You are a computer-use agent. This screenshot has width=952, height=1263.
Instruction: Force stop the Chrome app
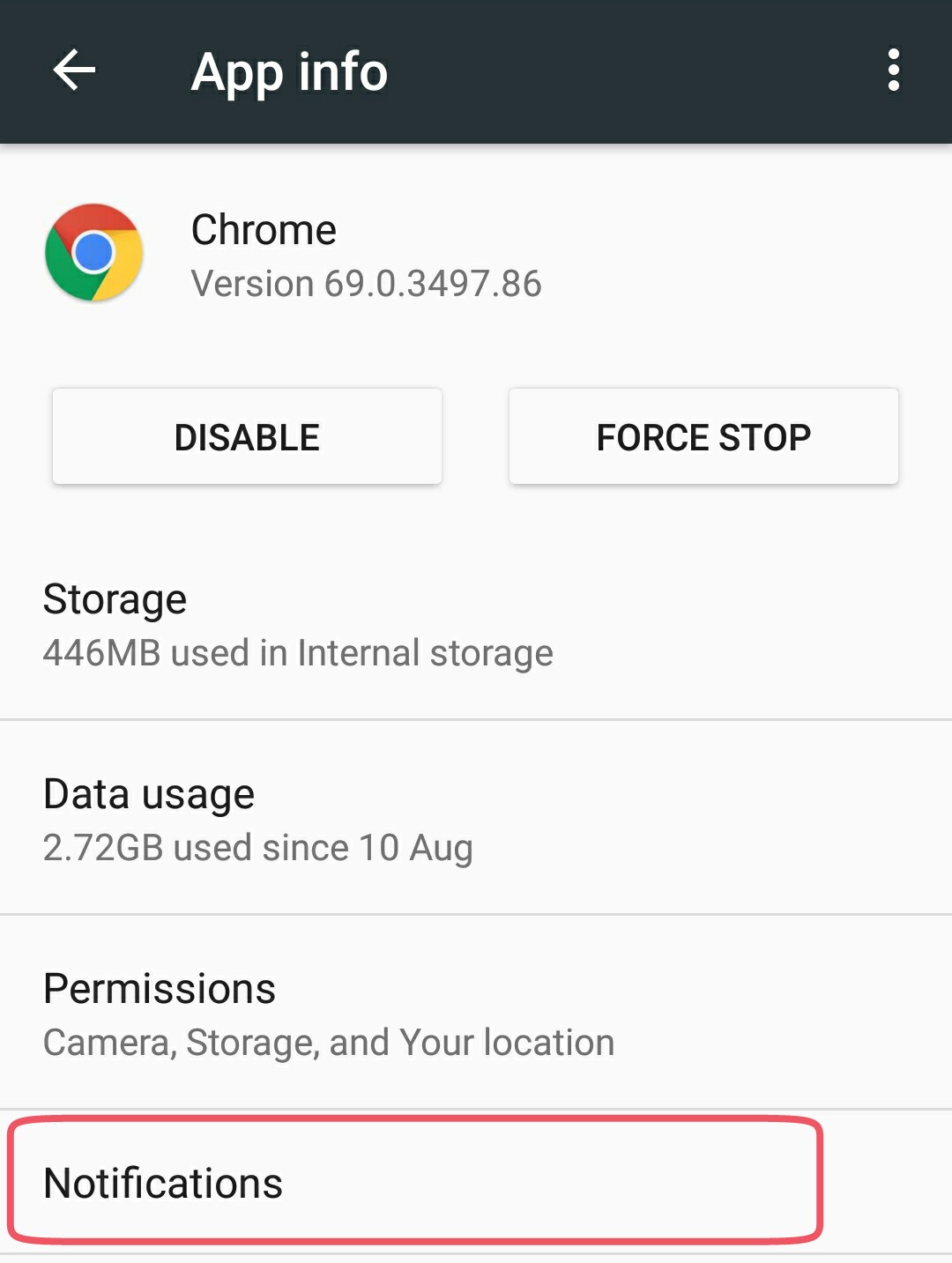tap(703, 436)
